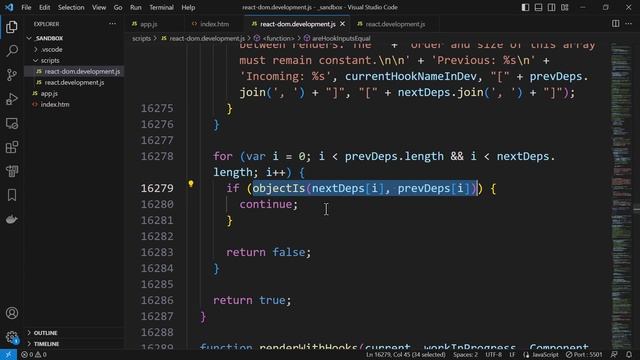Open the File menu

pyautogui.click(x=26, y=7)
